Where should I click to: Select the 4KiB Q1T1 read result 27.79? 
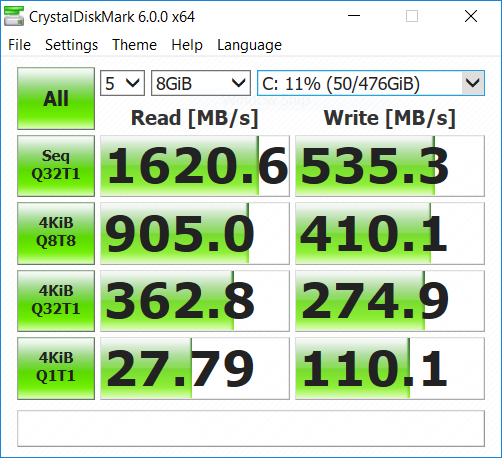[195, 368]
